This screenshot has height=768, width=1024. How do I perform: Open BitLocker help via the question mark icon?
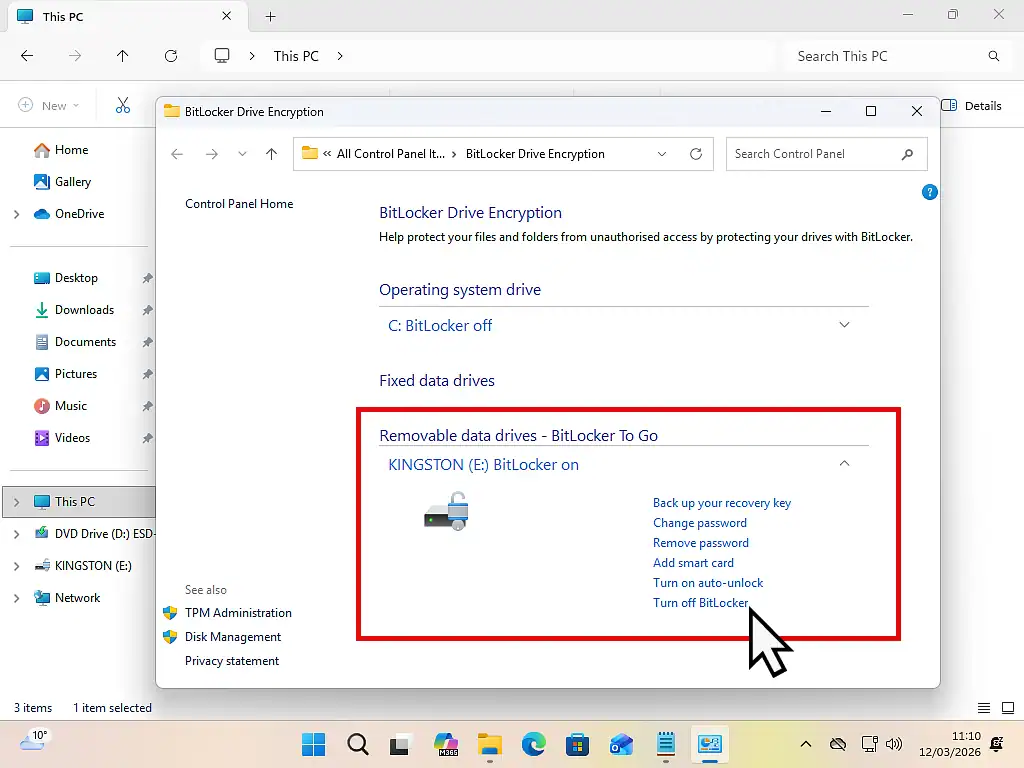tap(928, 192)
